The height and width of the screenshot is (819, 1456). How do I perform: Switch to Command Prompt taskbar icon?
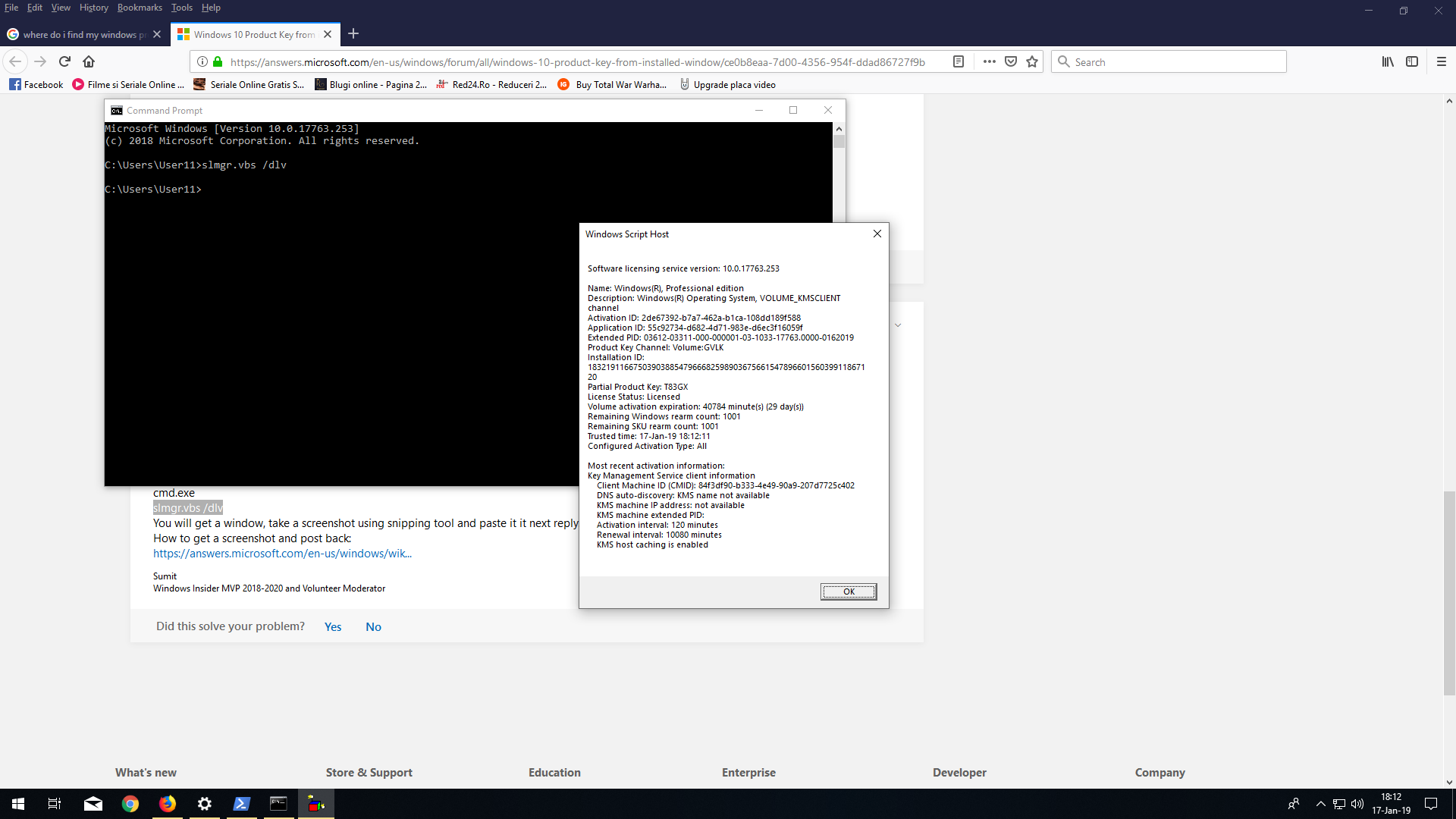[x=279, y=804]
